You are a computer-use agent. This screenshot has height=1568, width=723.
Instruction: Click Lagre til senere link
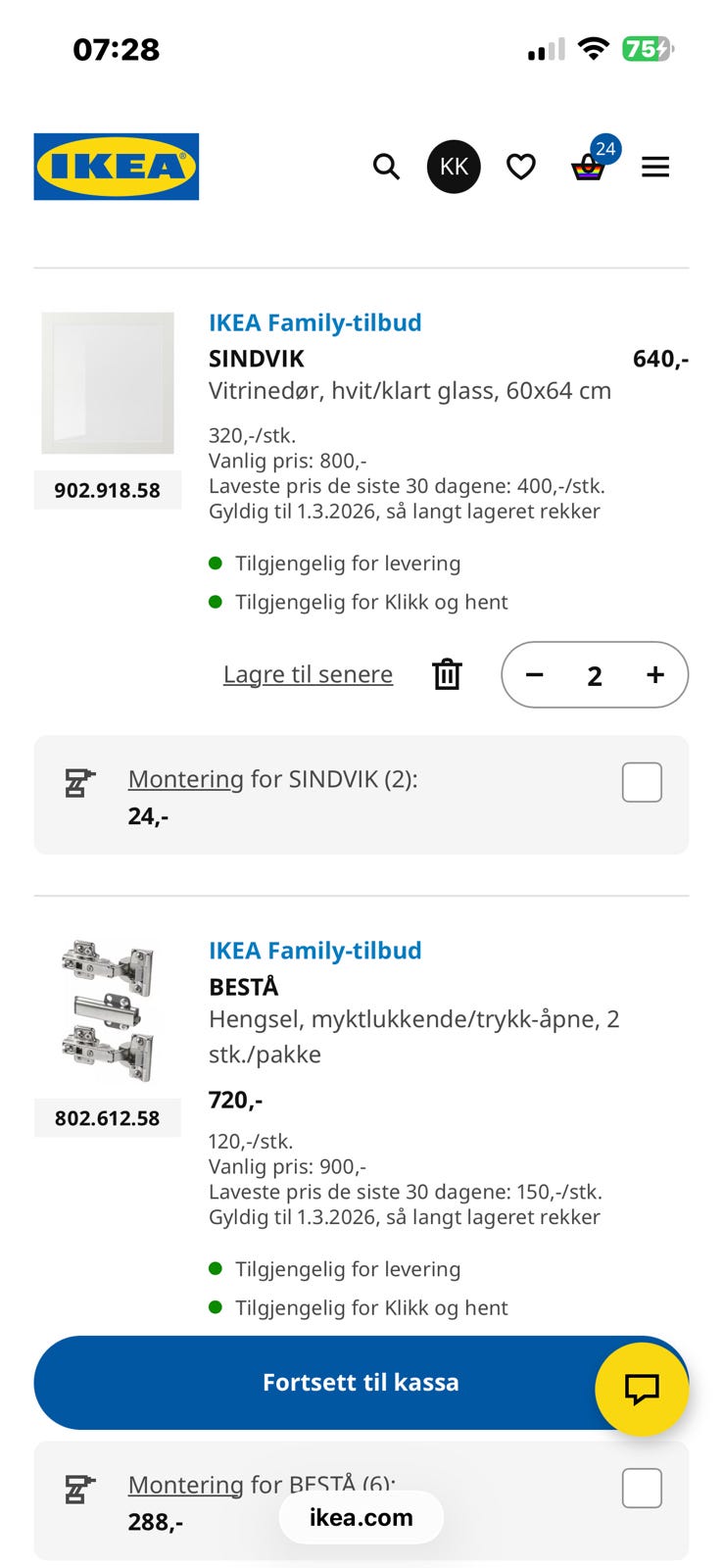(308, 674)
